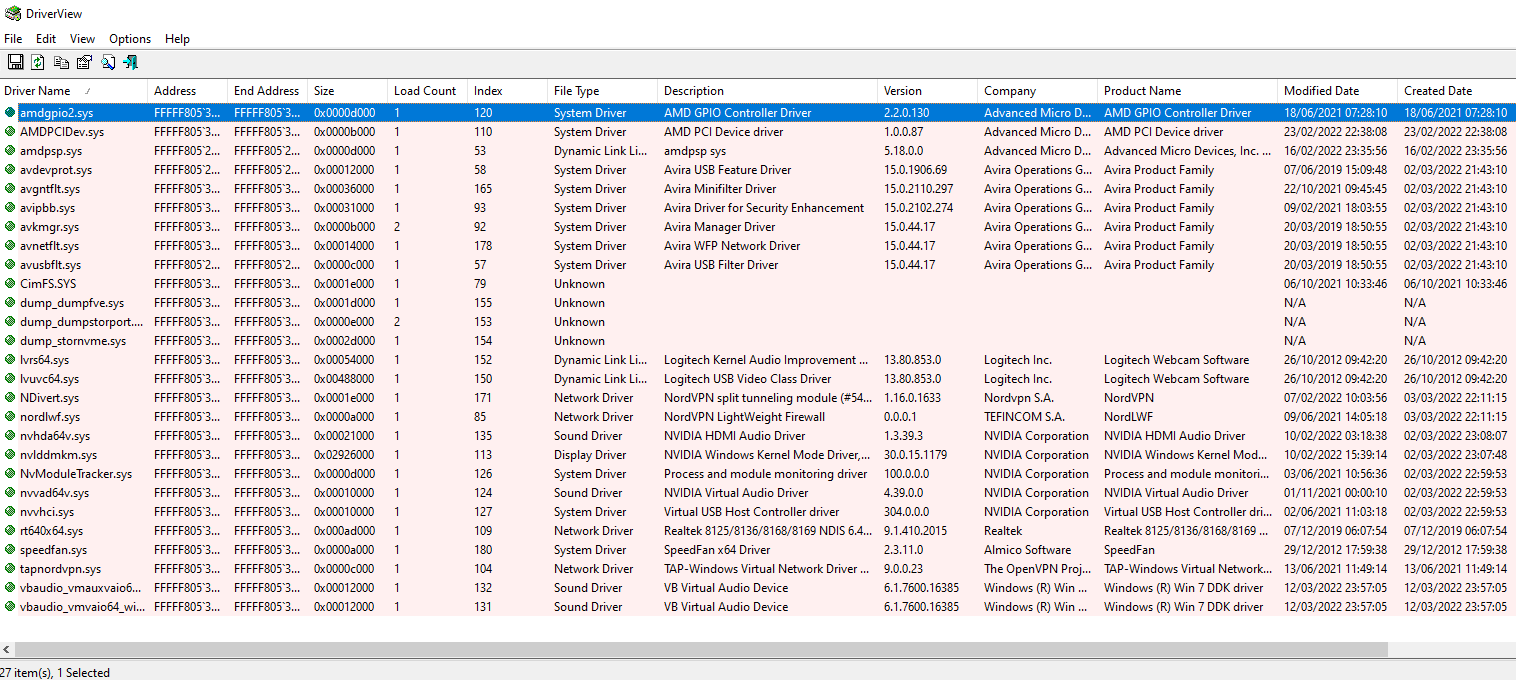The height and width of the screenshot is (680, 1516).
Task: Click 'SpeedFan x64 Driver' description cell
Action: 717,550
